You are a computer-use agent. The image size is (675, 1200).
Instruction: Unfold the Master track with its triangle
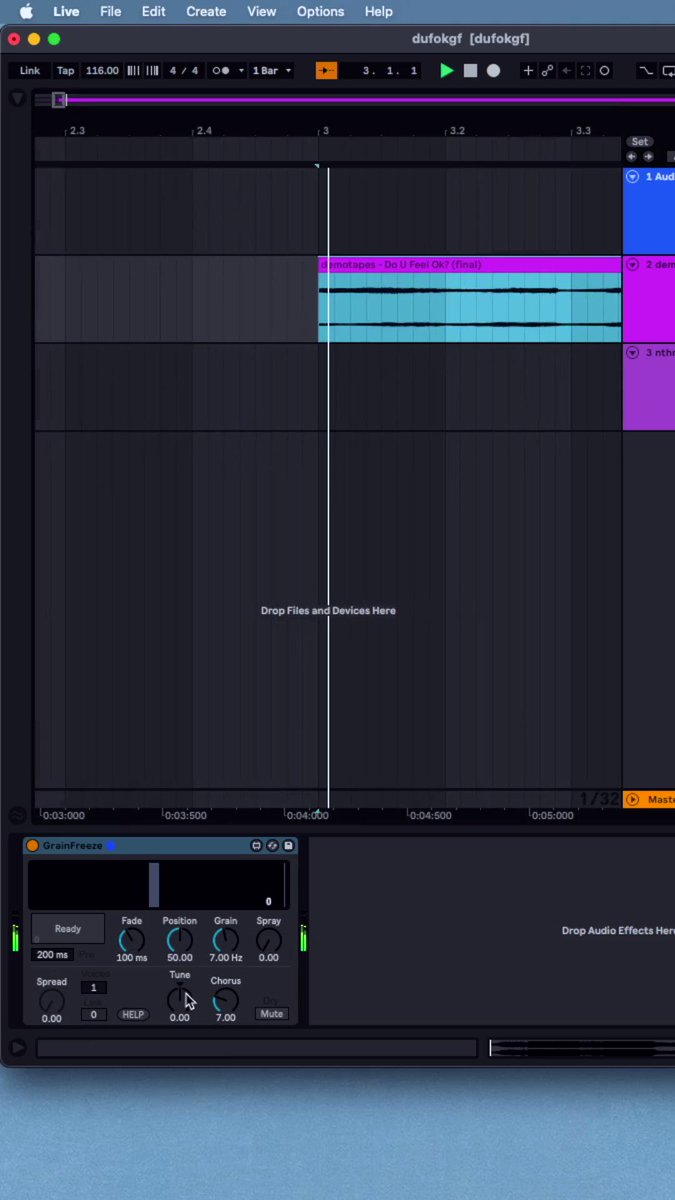632,799
